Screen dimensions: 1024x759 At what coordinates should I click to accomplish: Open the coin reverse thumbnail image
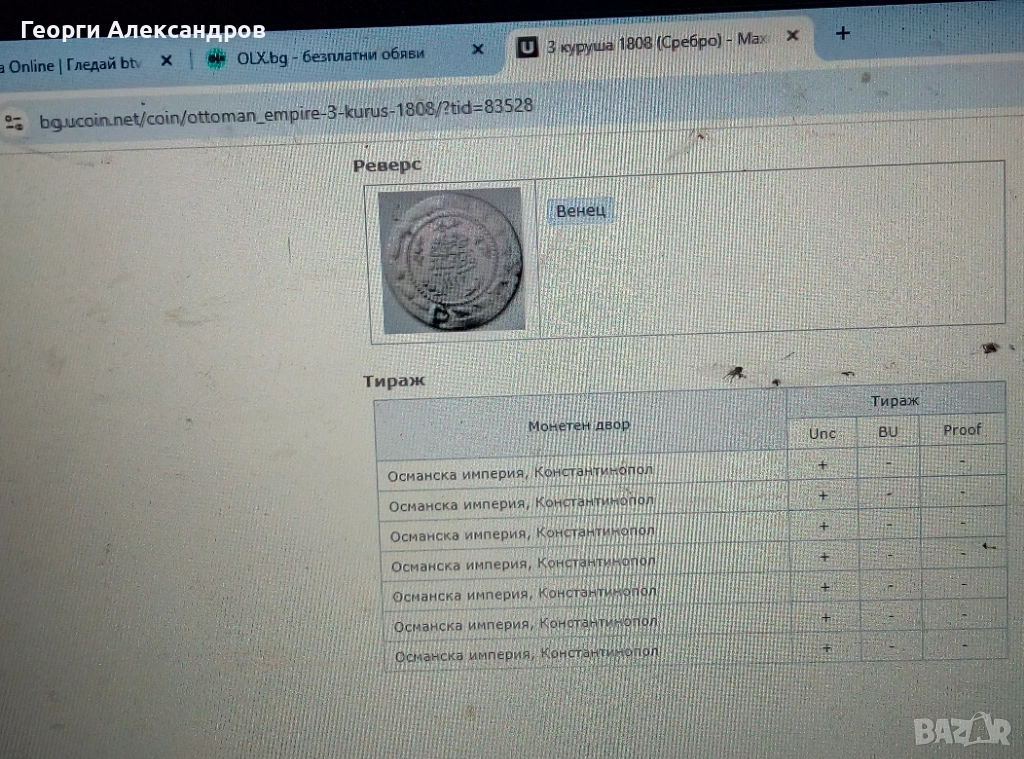(452, 260)
